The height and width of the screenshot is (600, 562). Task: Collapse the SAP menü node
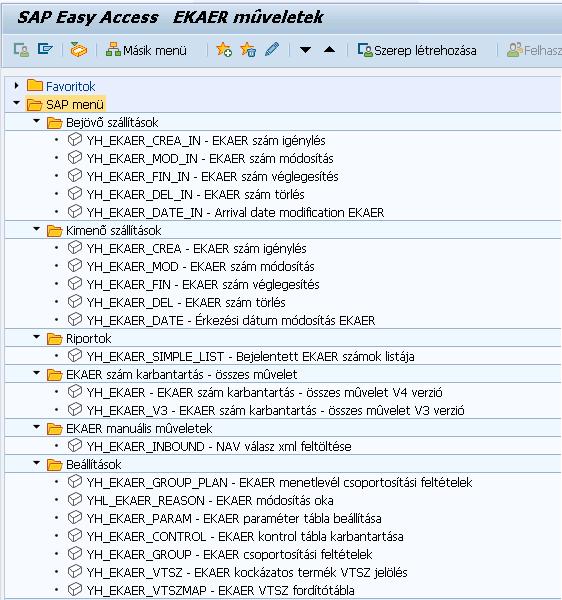[x=16, y=103]
